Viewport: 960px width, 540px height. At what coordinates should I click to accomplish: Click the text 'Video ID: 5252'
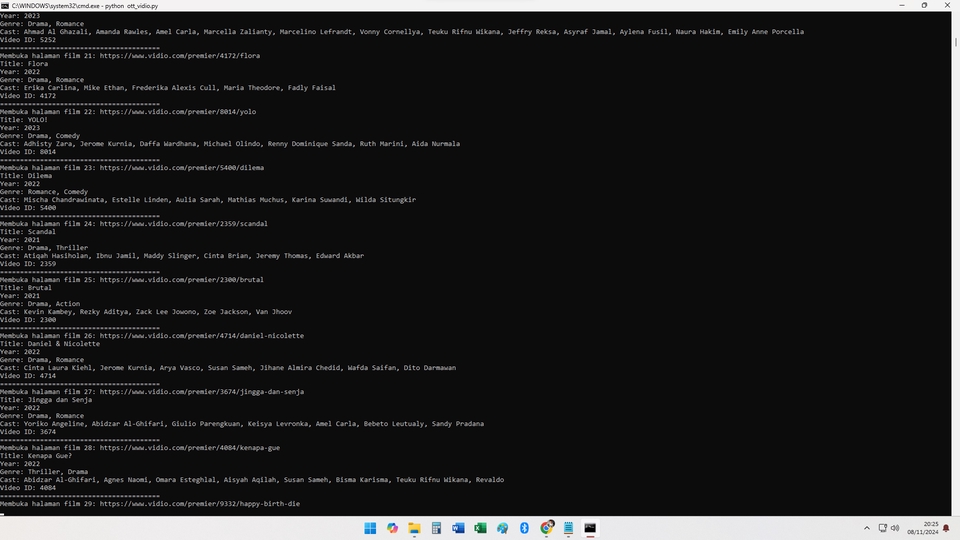click(x=28, y=40)
